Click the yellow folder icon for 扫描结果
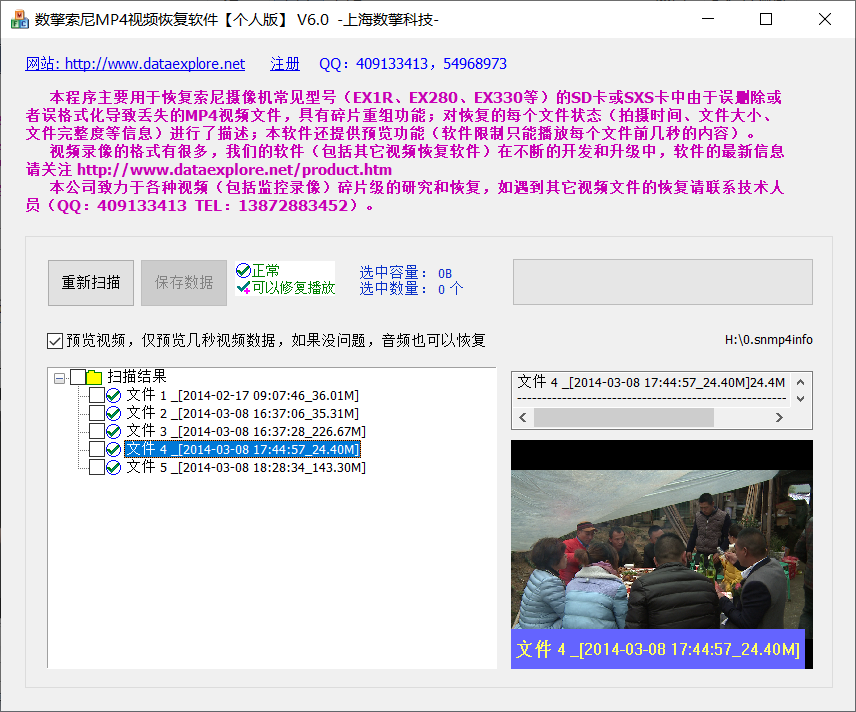 click(x=94, y=377)
